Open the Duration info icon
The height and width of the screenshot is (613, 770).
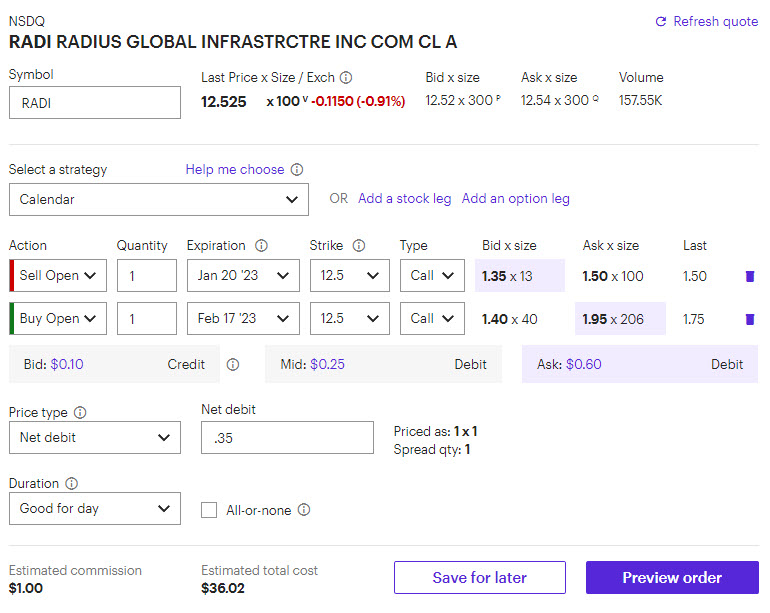(72, 484)
